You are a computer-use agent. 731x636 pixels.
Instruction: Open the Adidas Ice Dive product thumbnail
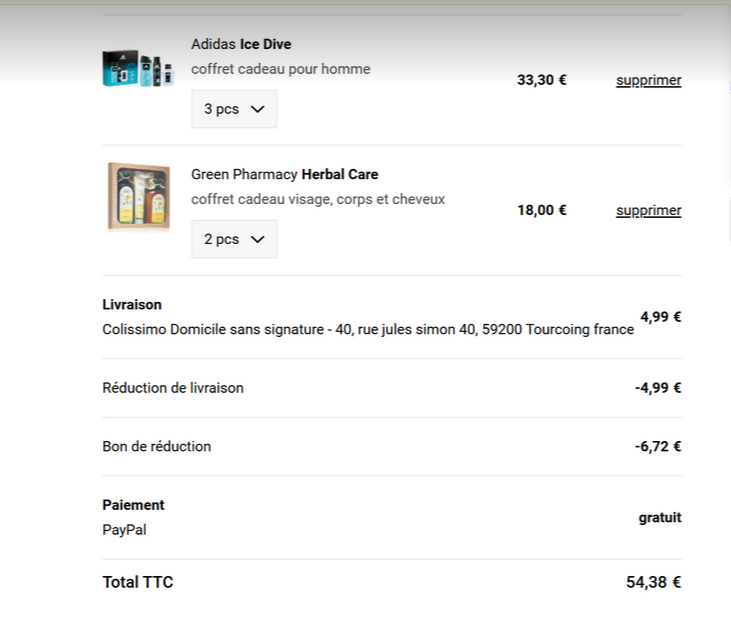pyautogui.click(x=138, y=69)
